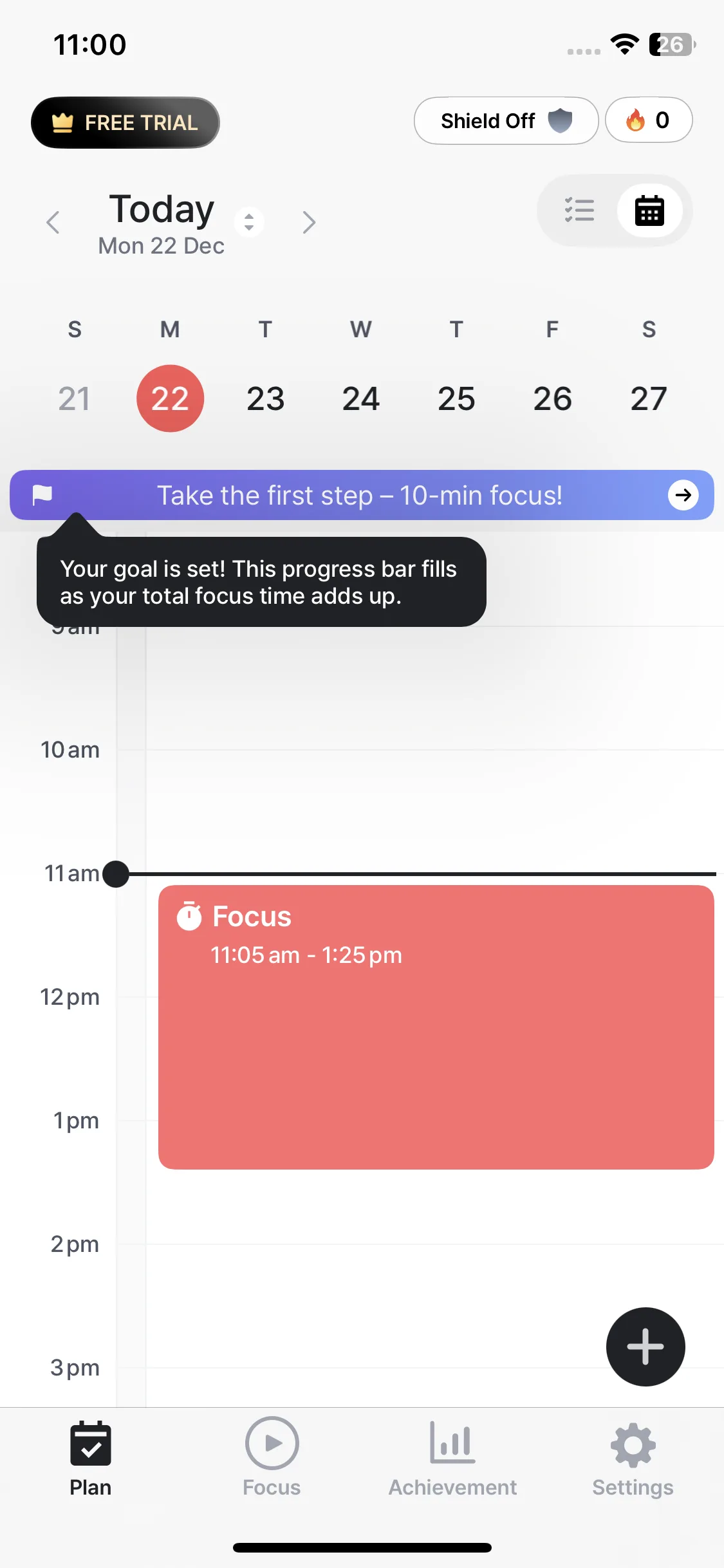724x1568 pixels.
Task: Switch to list view
Action: click(579, 210)
